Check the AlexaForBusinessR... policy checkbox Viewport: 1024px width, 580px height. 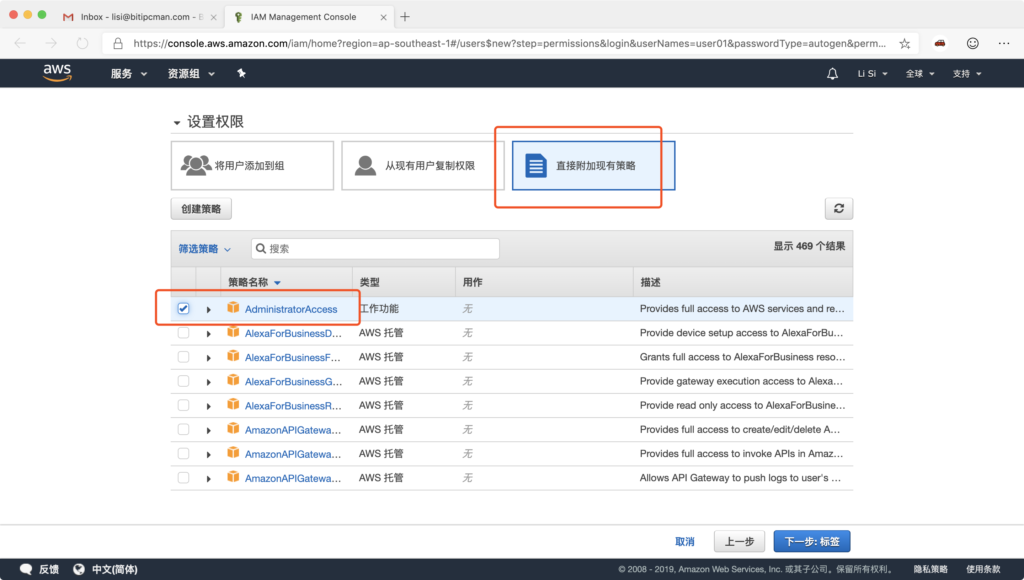coord(184,405)
